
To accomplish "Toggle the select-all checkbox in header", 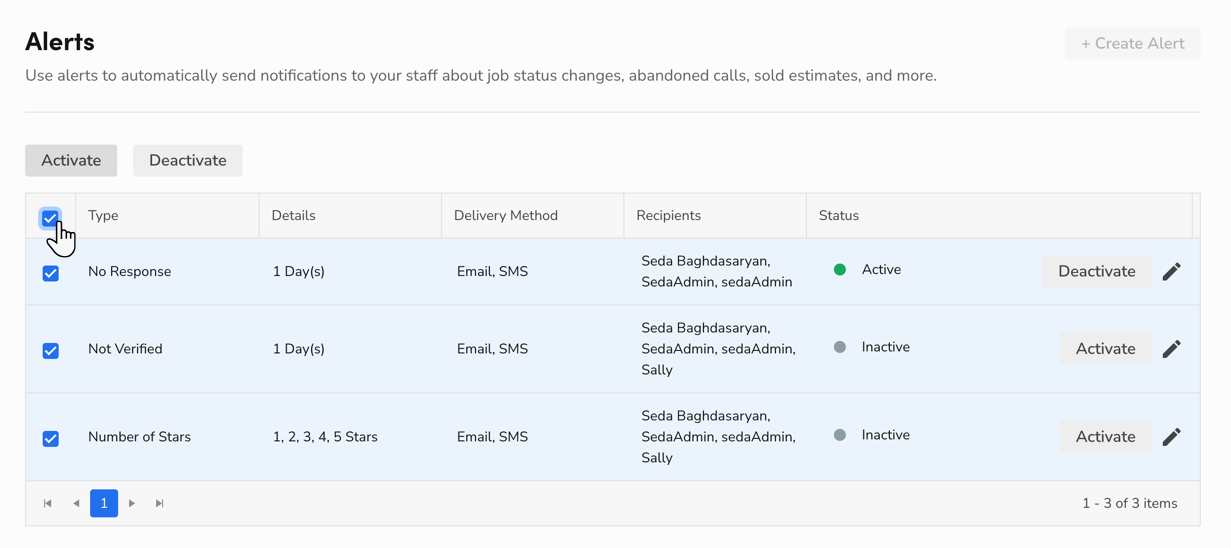I will 50,217.
